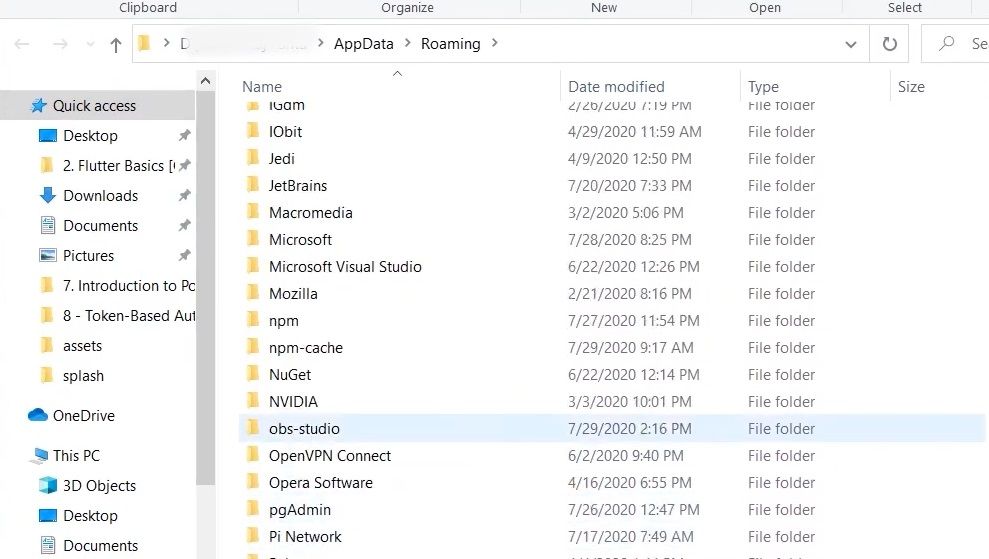This screenshot has height=559, width=989.
Task: Click the navigation pane scrollbar track
Action: [x=205, y=521]
